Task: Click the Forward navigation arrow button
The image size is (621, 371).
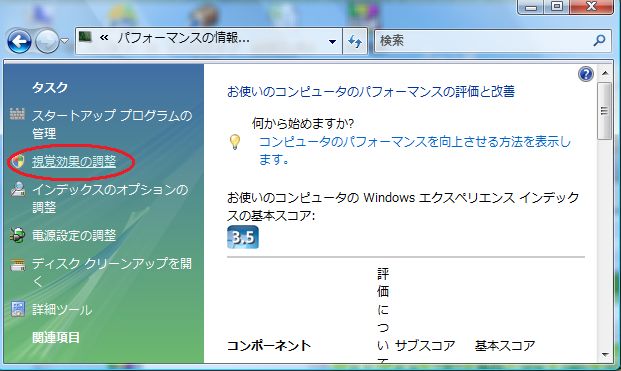Action: 47,41
